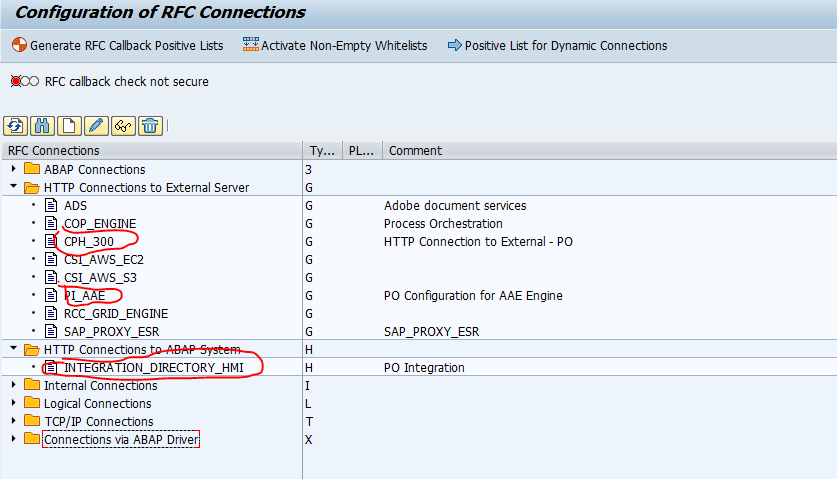
Task: Click document icon next to ADS
Action: [x=51, y=205]
